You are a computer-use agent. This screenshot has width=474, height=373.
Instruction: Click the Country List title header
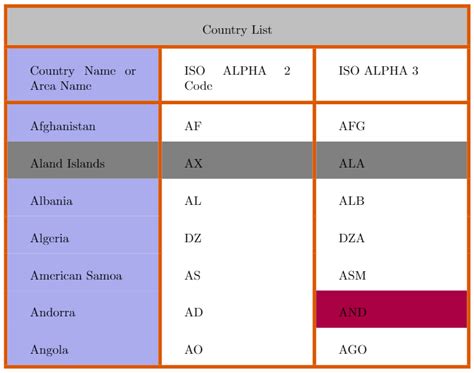tap(237, 27)
